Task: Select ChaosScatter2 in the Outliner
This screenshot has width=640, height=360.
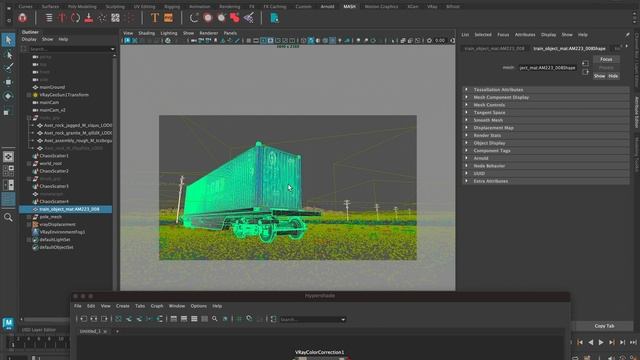Action: [x=54, y=171]
